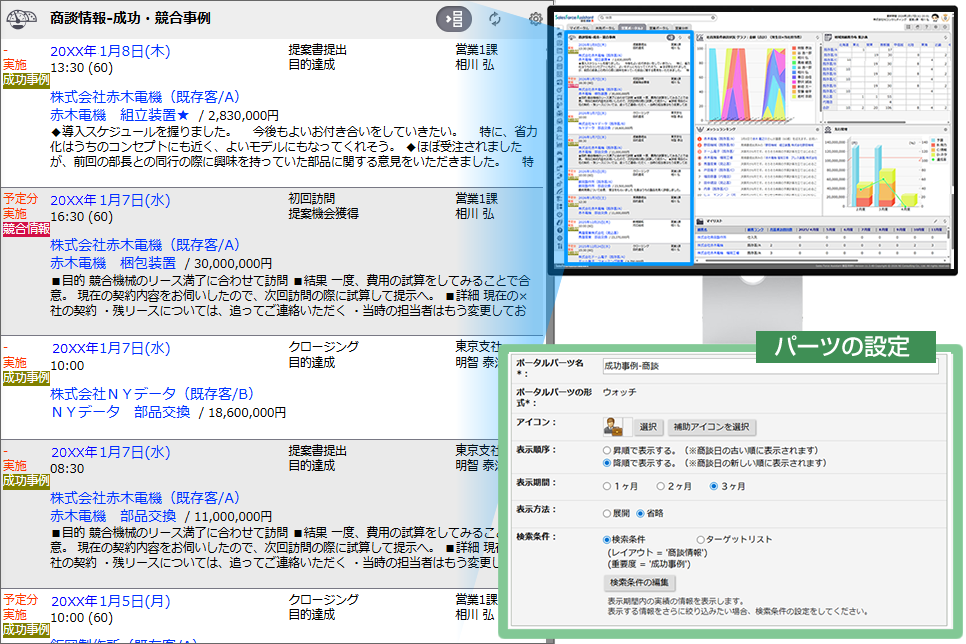Image resolution: width=966 pixels, height=644 pixels.
Task: Click the expand list view icon in header
Action: click(454, 18)
